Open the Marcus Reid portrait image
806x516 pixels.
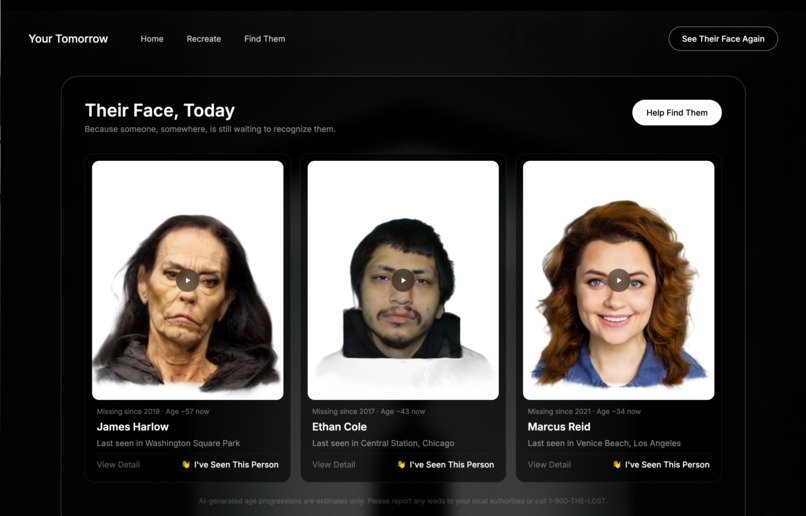[x=618, y=280]
